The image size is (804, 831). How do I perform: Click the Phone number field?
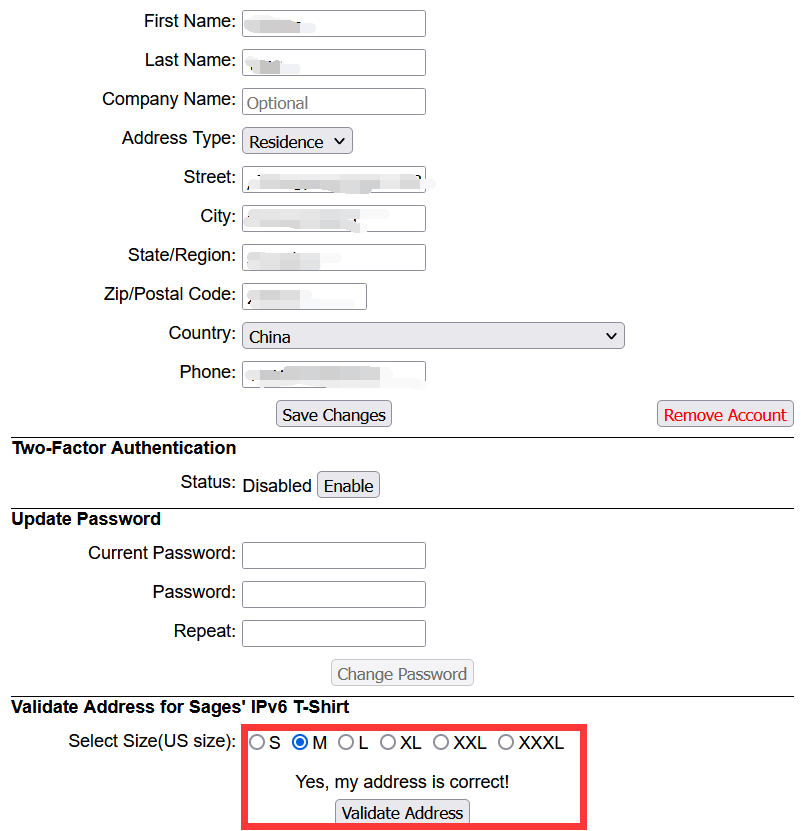point(333,373)
